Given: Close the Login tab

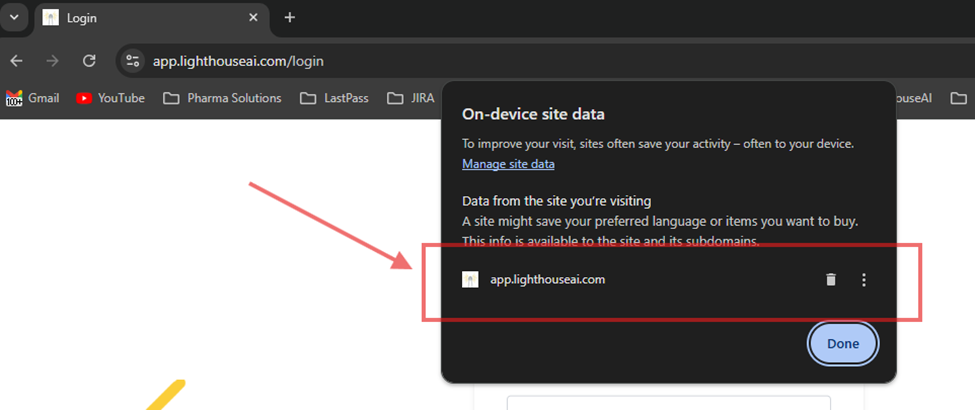Looking at the screenshot, I should click(253, 18).
